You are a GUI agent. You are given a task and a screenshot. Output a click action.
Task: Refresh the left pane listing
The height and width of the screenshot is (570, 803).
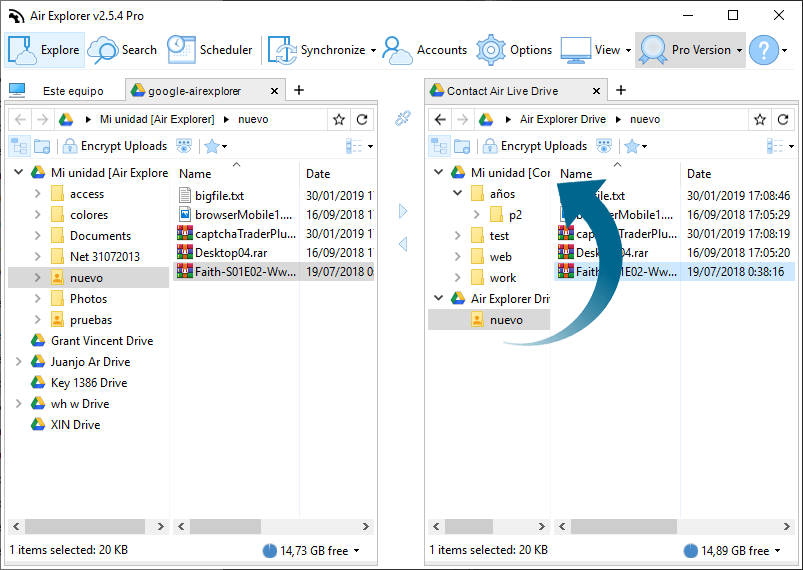(x=362, y=119)
